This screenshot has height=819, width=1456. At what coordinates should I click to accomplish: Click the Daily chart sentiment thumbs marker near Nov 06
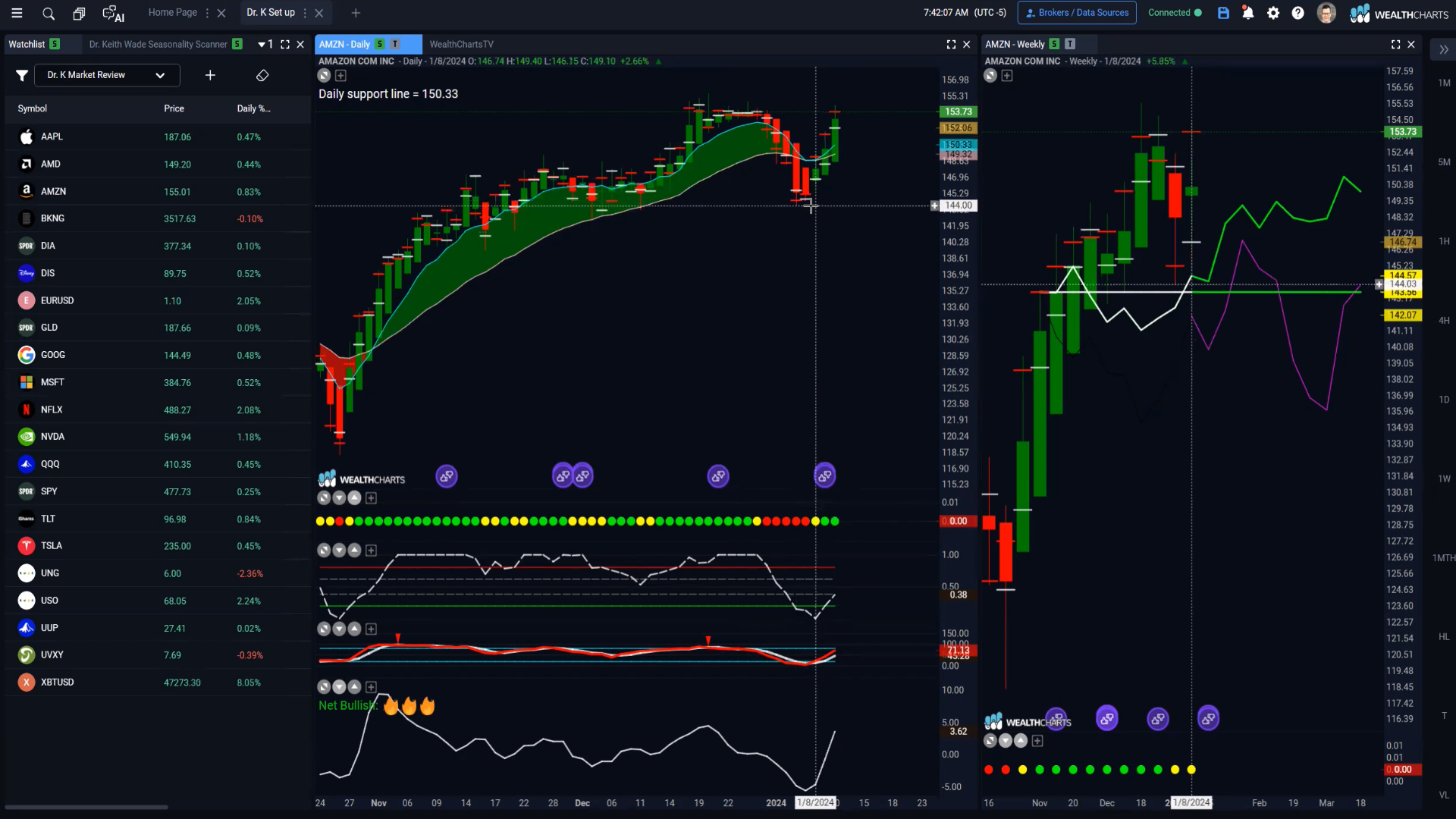click(x=447, y=475)
